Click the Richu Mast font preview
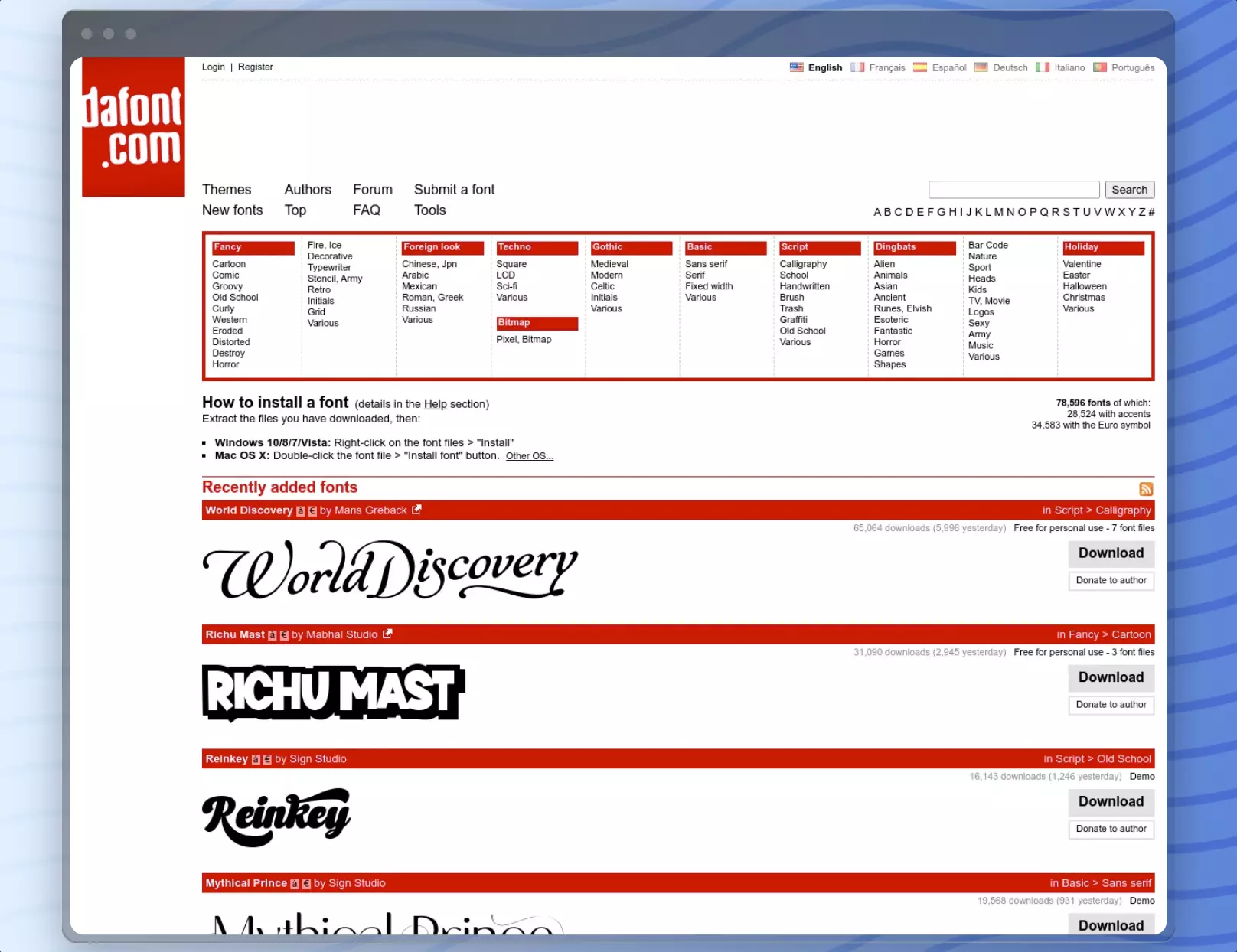Image resolution: width=1237 pixels, height=952 pixels. 334,693
